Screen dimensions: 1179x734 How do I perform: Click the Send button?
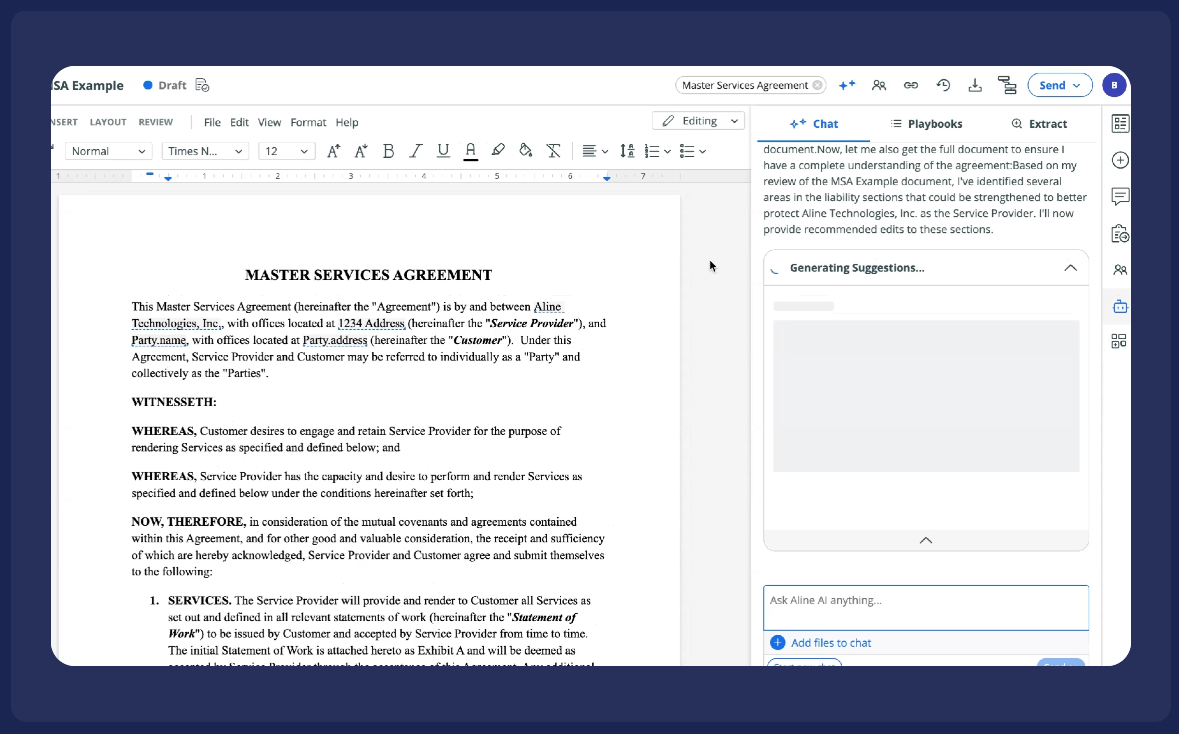click(x=1059, y=85)
